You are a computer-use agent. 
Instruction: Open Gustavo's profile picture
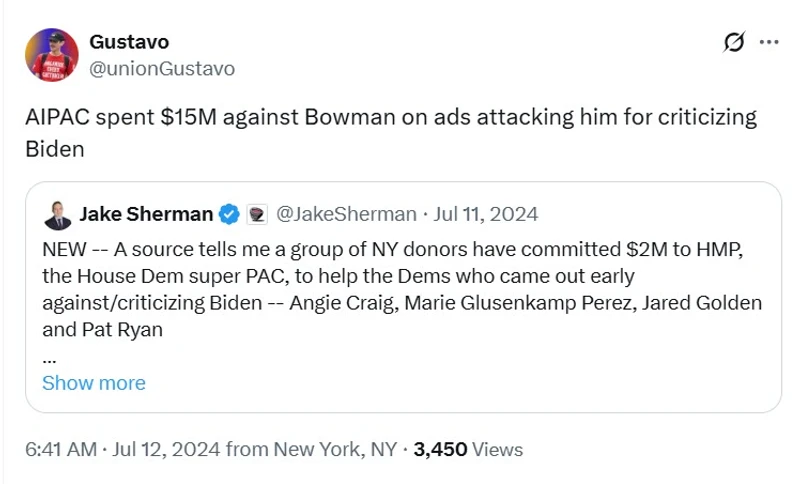tap(54, 55)
